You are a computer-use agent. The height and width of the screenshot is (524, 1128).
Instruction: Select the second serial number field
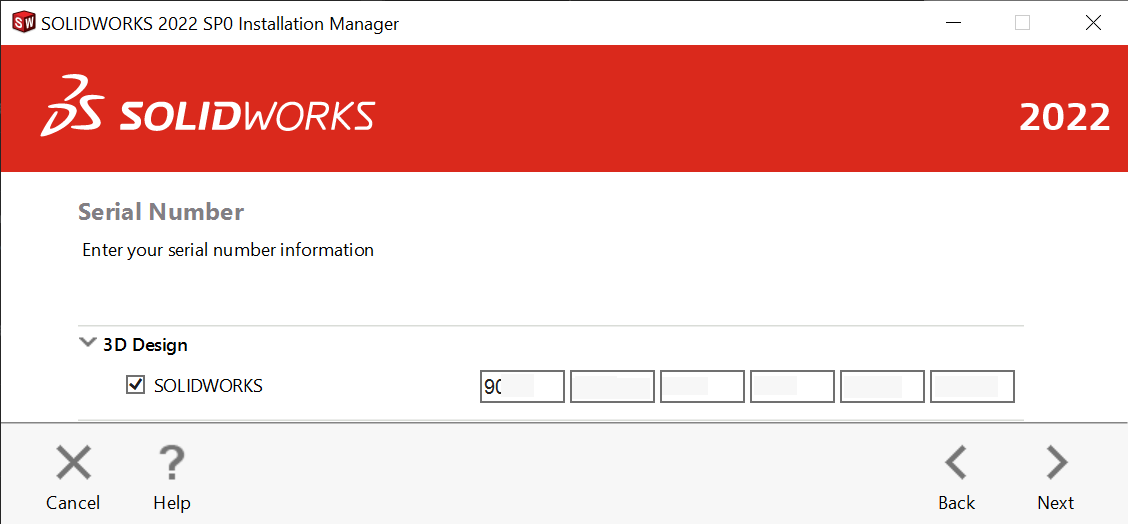[x=612, y=387]
